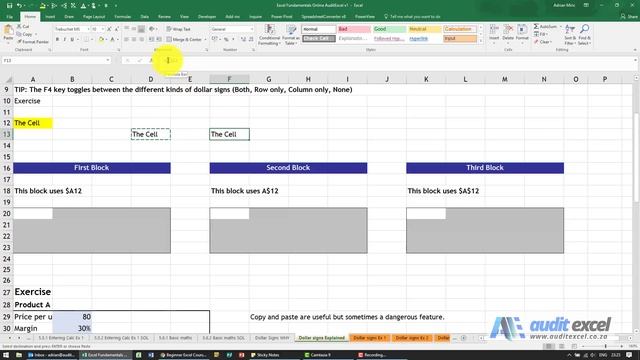Increase the font size
Screen dimensions: 640x360
click(109, 29)
